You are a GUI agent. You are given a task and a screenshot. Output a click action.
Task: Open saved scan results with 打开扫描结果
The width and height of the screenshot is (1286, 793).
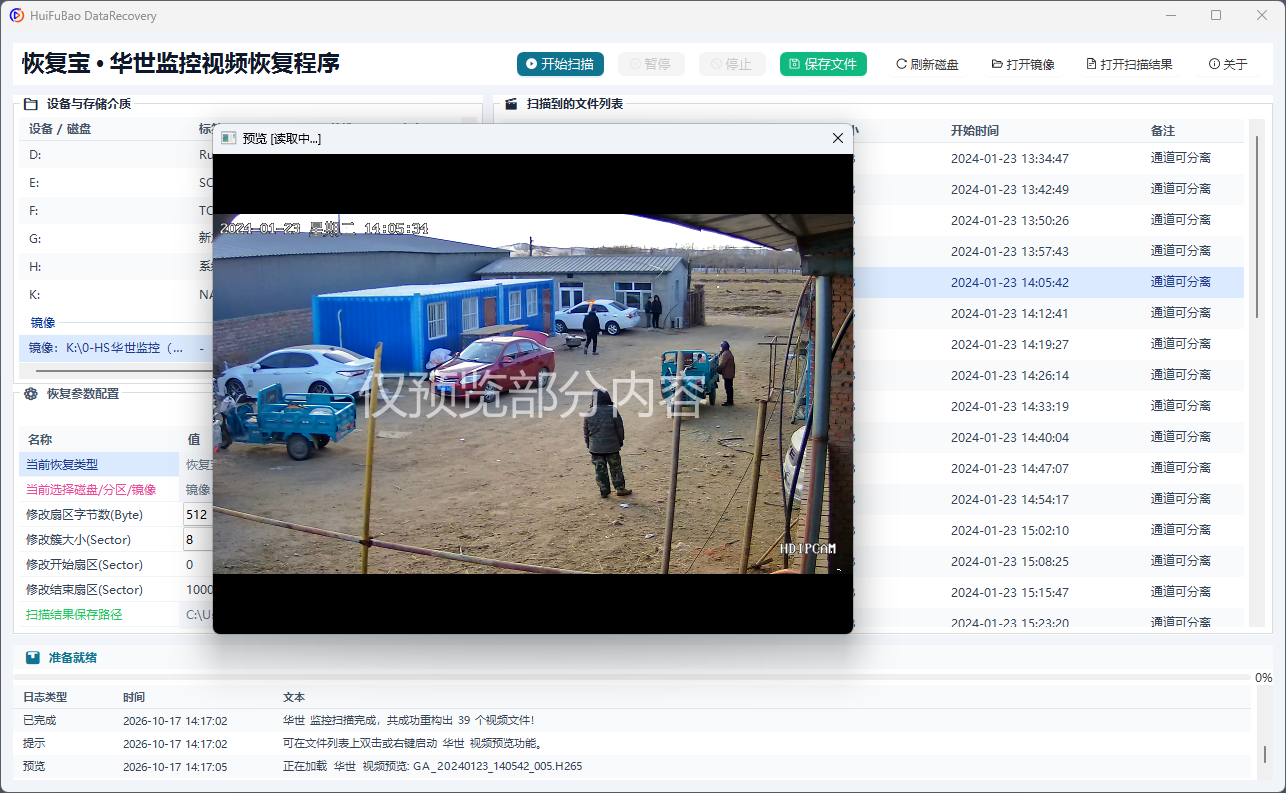click(x=1129, y=64)
